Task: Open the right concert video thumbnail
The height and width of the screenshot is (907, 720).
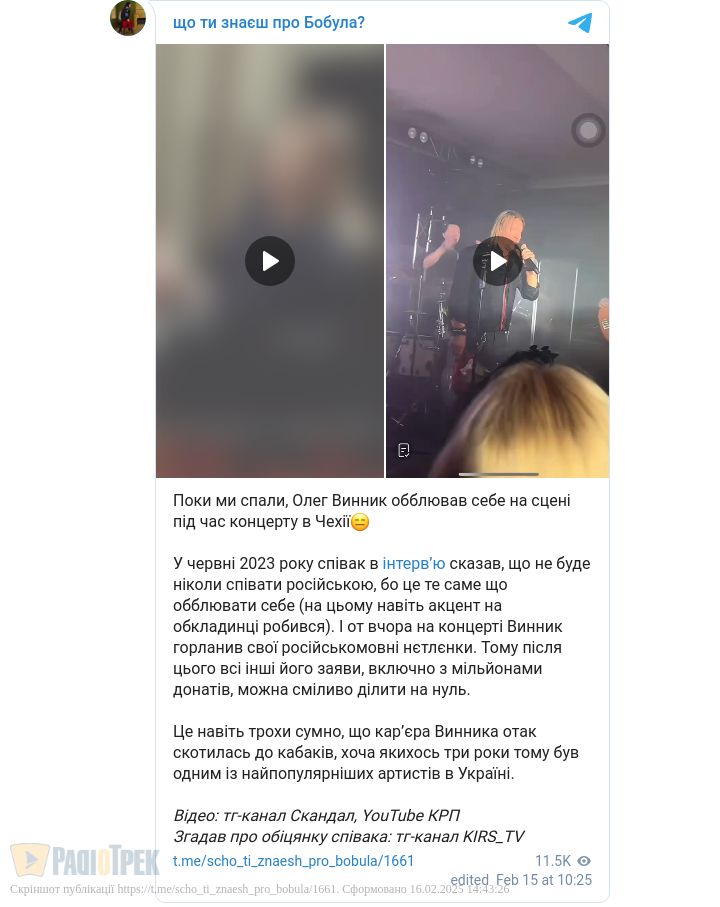Action: [x=497, y=261]
